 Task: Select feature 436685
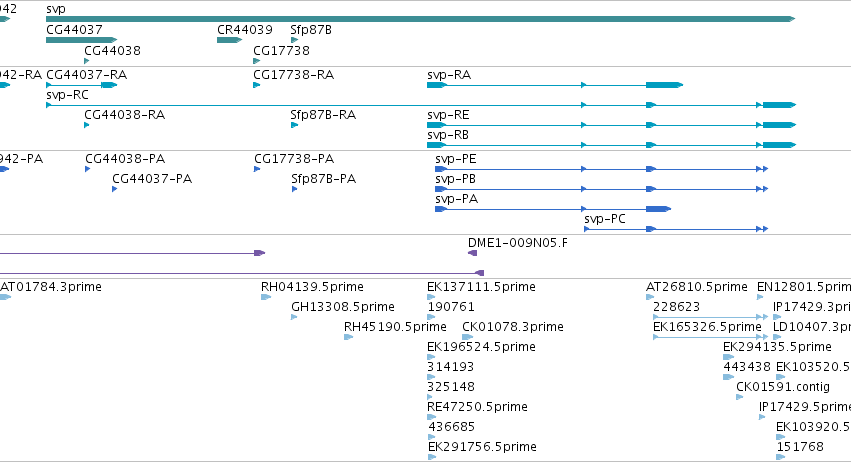(x=451, y=428)
